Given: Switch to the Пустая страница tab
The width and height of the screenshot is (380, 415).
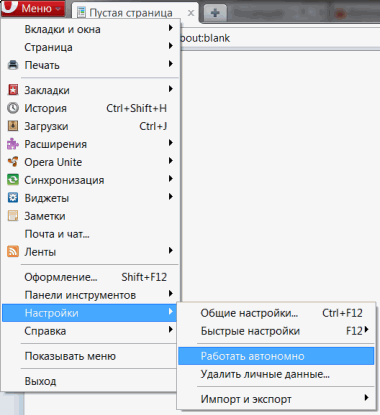Looking at the screenshot, I should coord(135,13).
